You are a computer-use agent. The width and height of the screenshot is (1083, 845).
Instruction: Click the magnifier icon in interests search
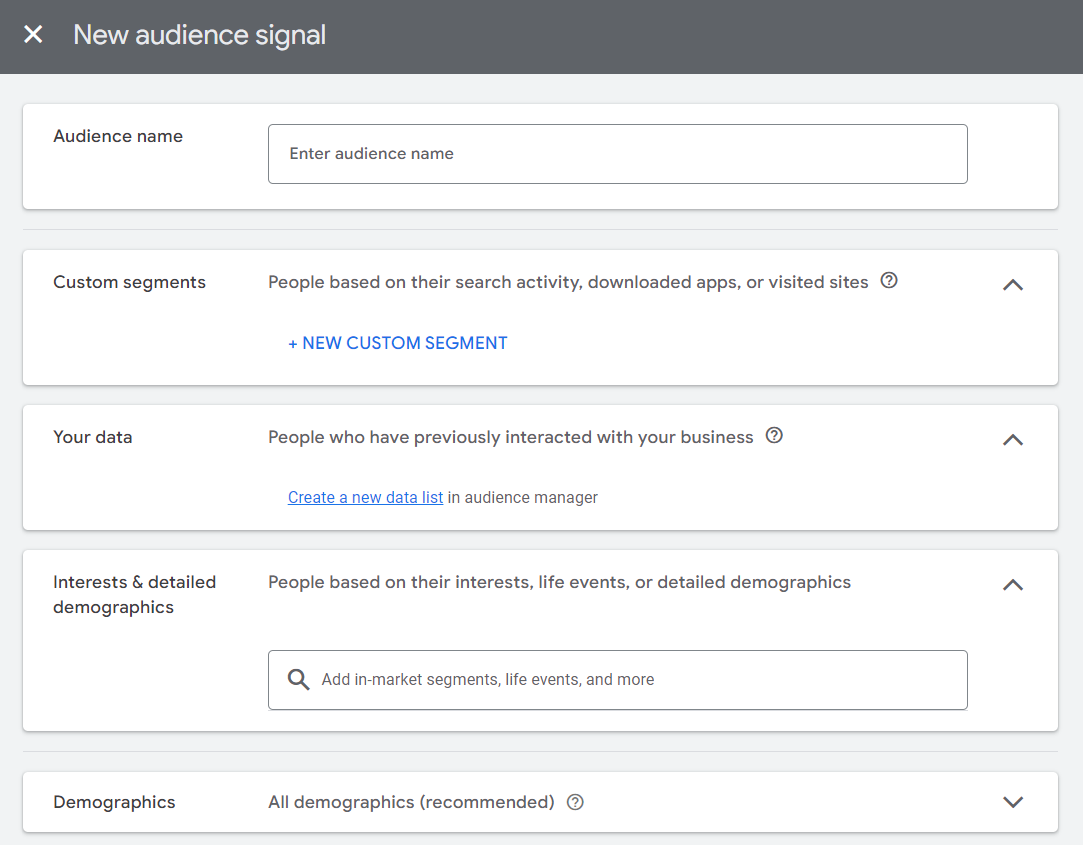coord(298,680)
